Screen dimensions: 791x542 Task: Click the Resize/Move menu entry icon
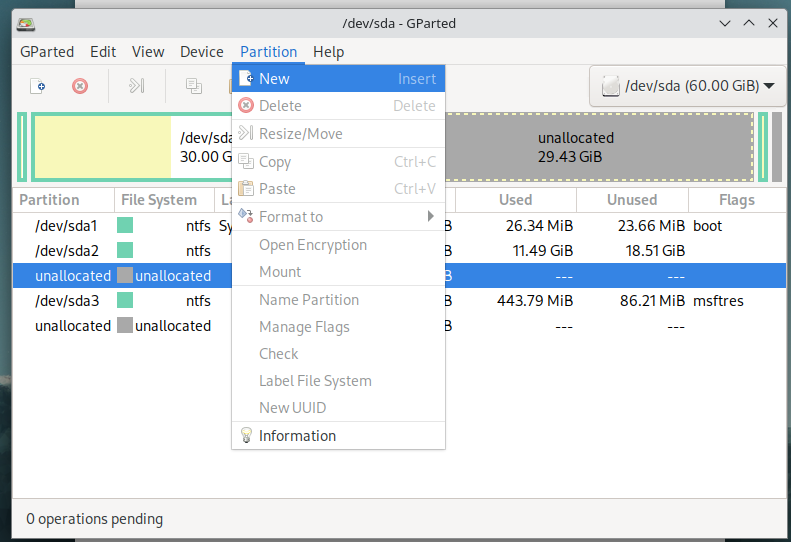click(246, 133)
